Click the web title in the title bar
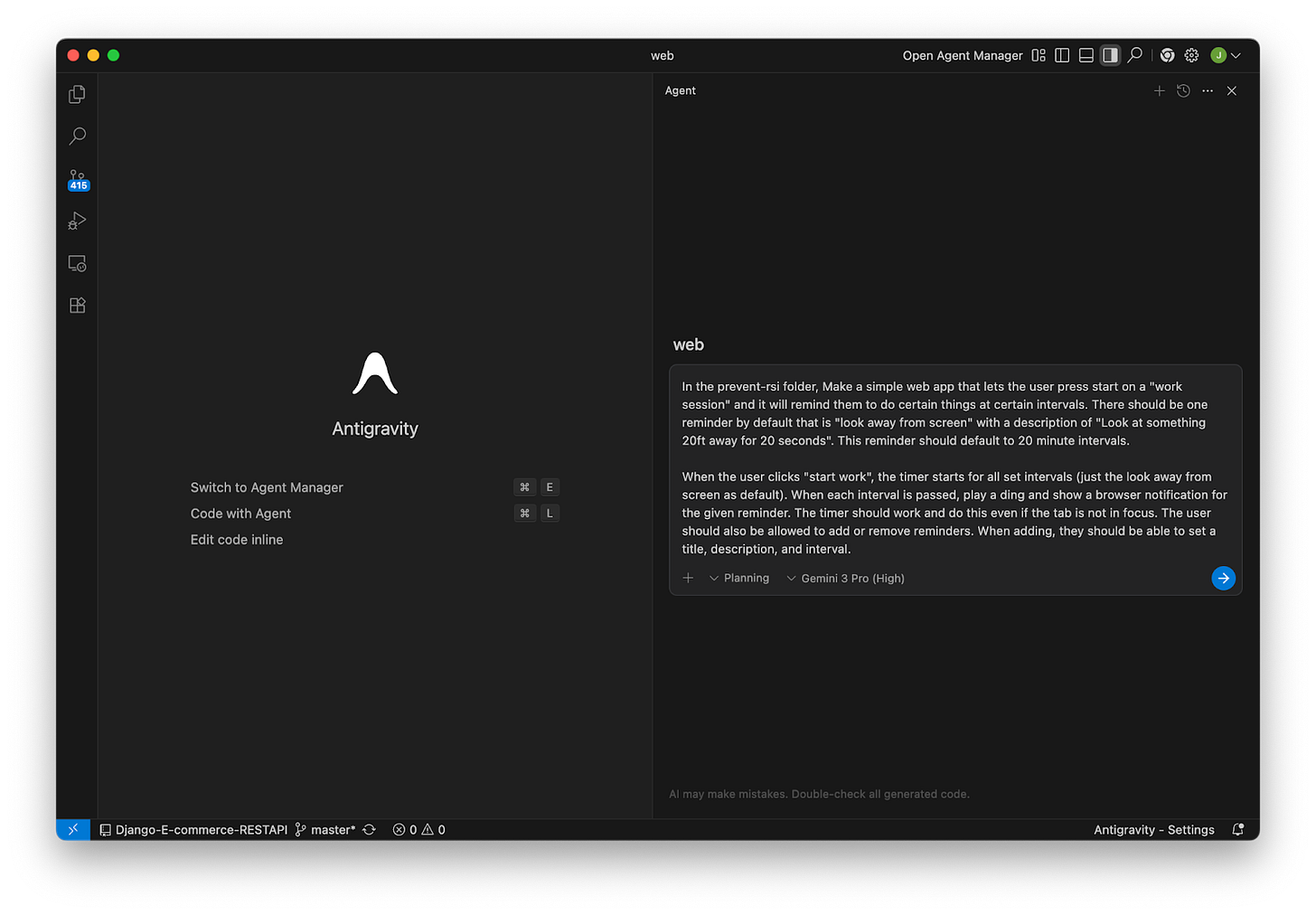The height and width of the screenshot is (915, 1316). tap(663, 55)
